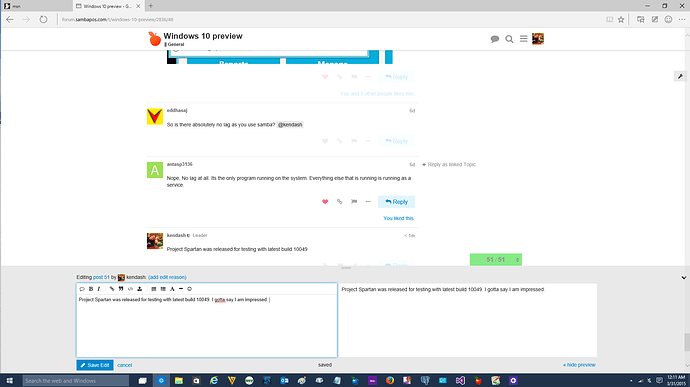This screenshot has width=690, height=387.
Task: Open browser More actions menu
Action: [682, 19]
